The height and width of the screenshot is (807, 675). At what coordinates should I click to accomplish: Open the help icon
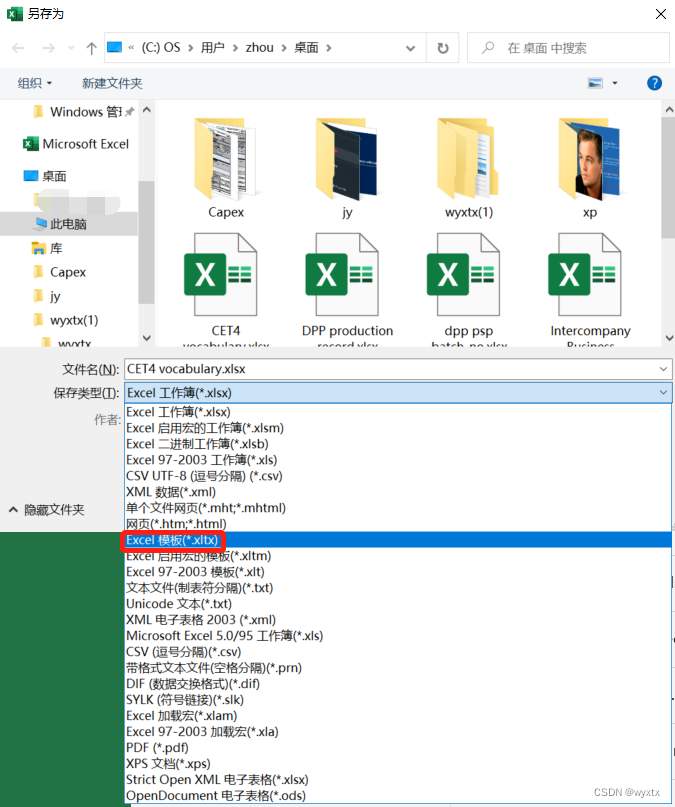654,83
